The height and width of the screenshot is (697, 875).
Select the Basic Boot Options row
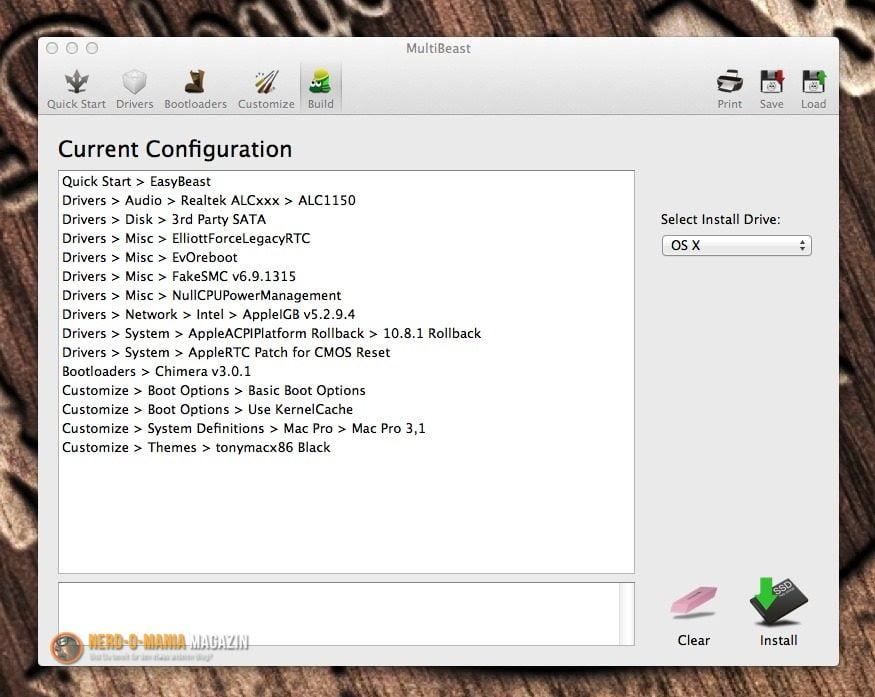[346, 390]
